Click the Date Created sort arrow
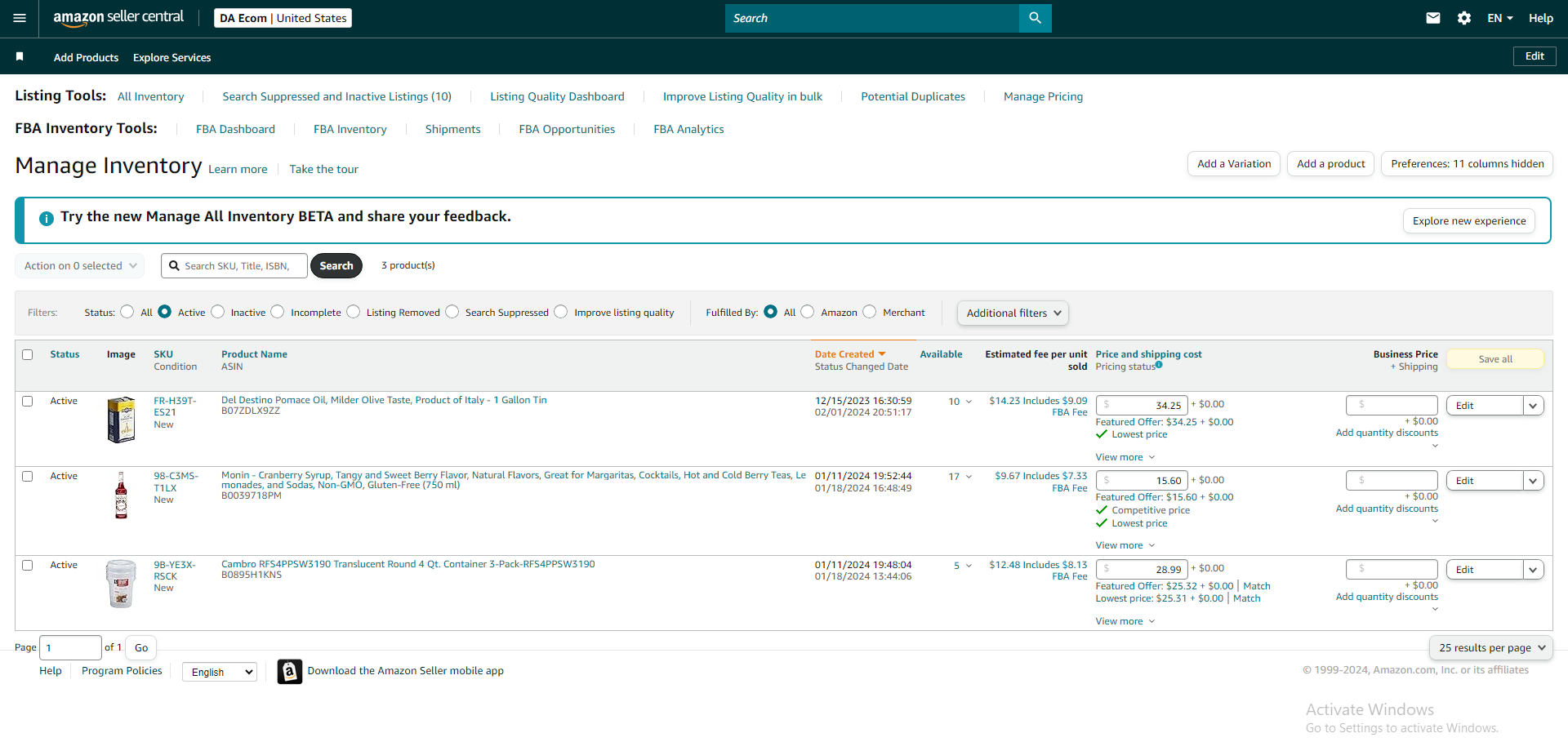 pos(882,354)
